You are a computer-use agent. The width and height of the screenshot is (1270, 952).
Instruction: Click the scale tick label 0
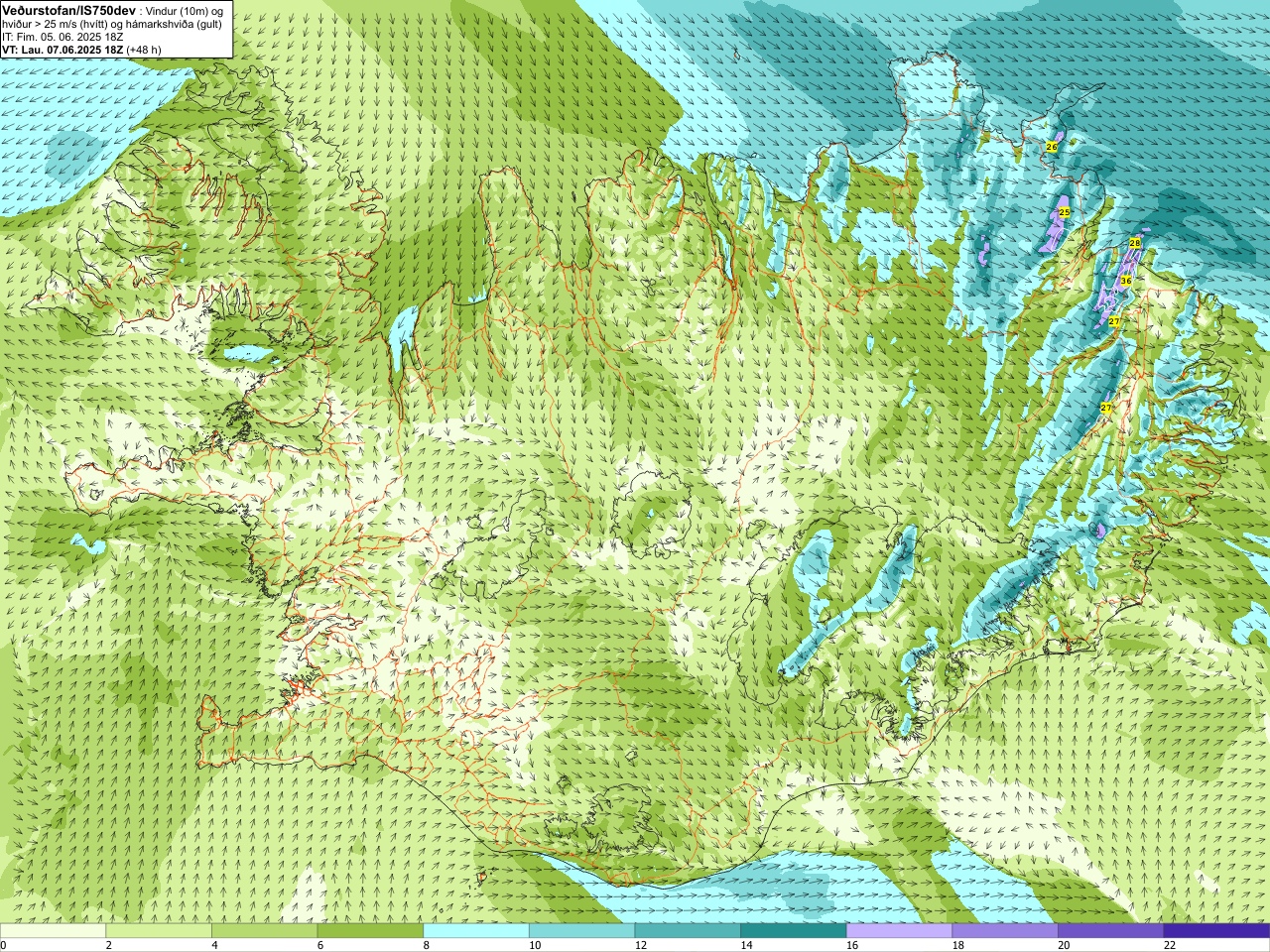pyautogui.click(x=3, y=946)
